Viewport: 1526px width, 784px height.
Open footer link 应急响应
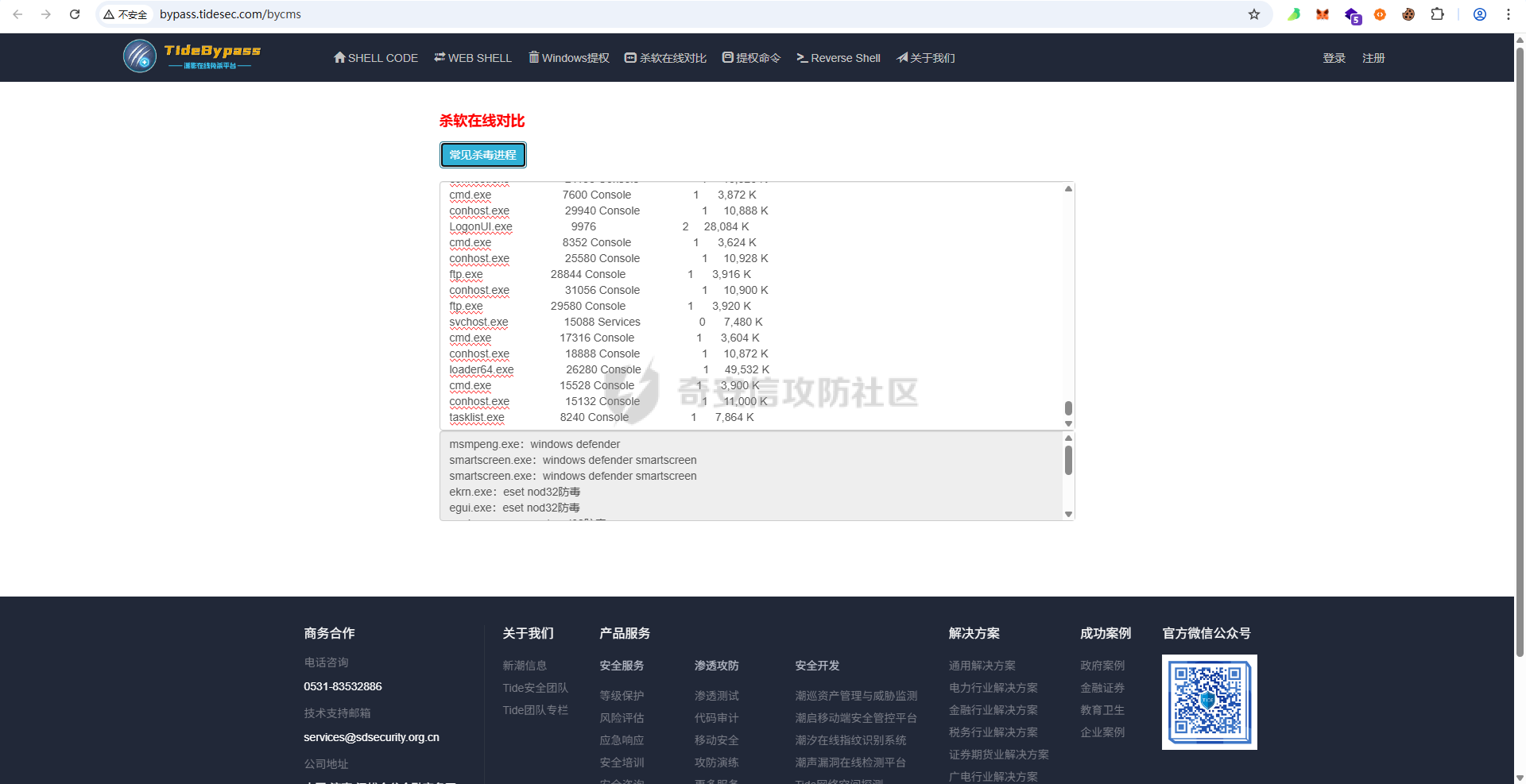coord(622,740)
